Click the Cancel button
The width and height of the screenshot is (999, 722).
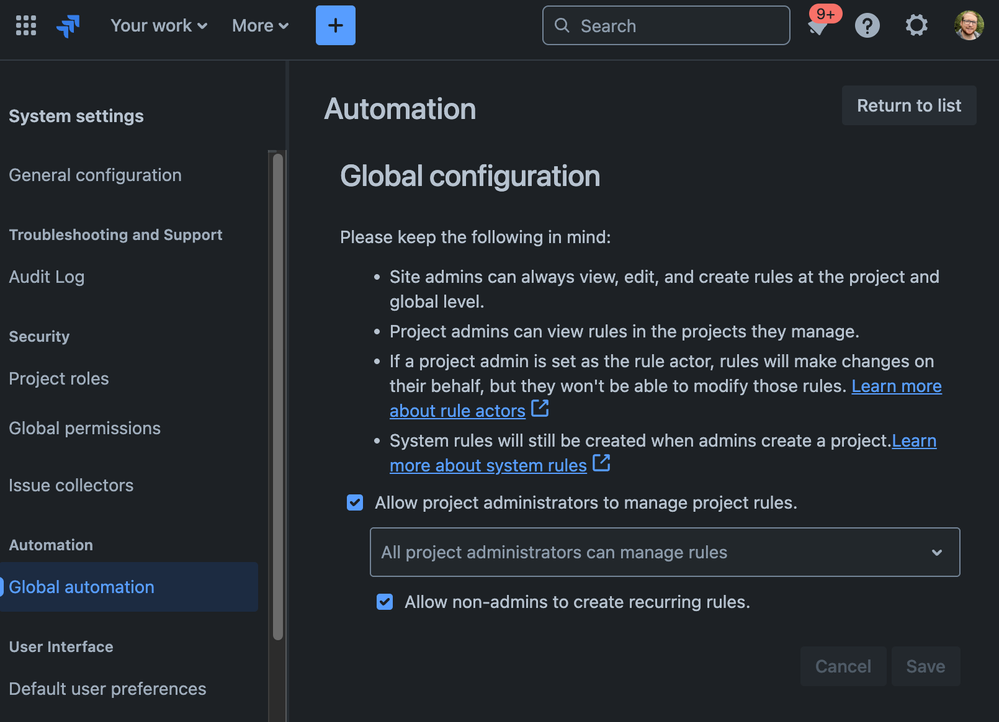click(843, 666)
